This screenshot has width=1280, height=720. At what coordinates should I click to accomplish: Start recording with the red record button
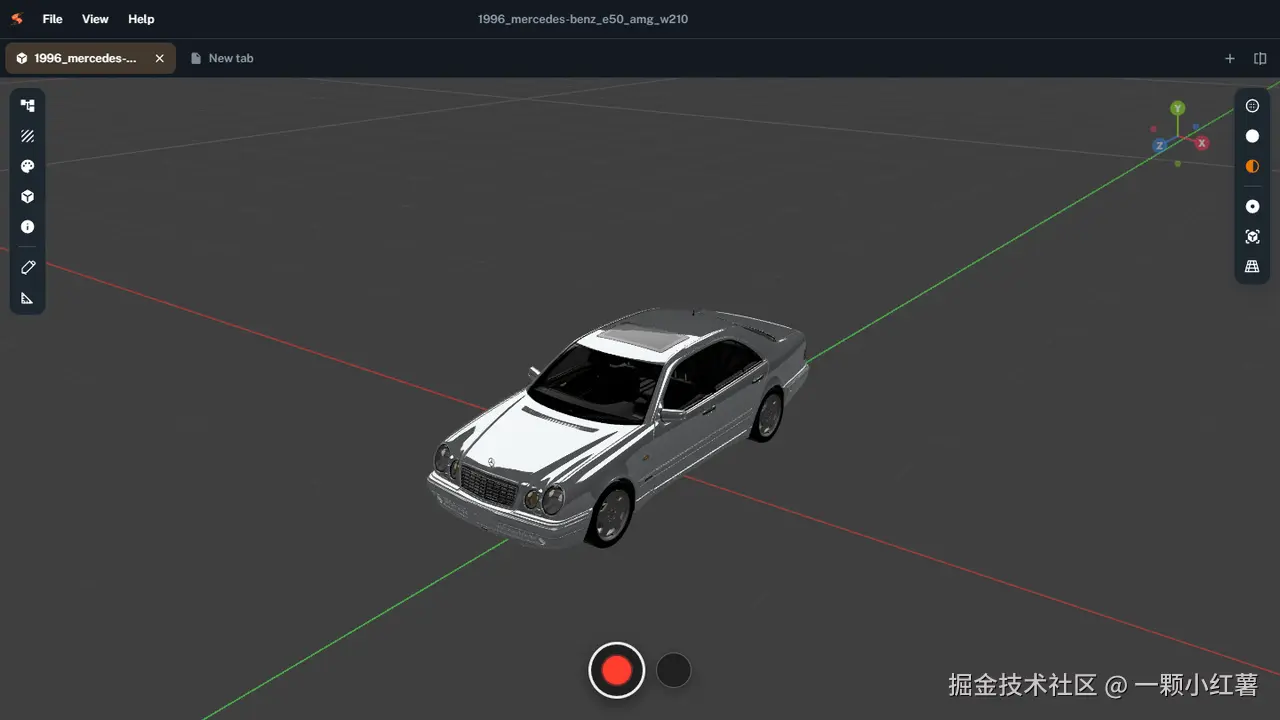[x=617, y=670]
